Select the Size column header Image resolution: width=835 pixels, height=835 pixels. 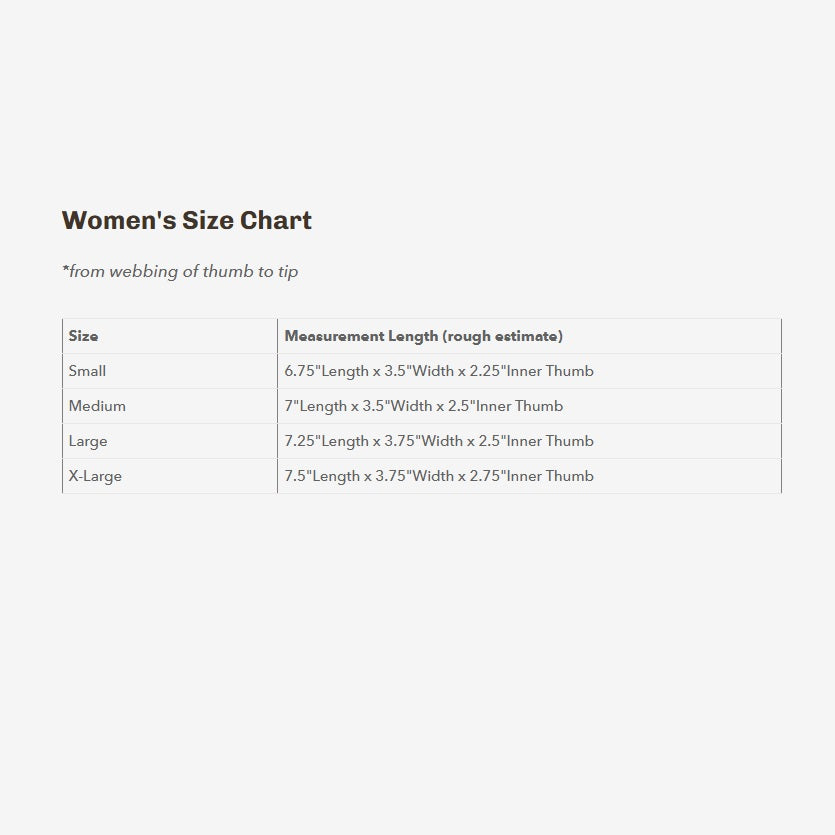[83, 336]
